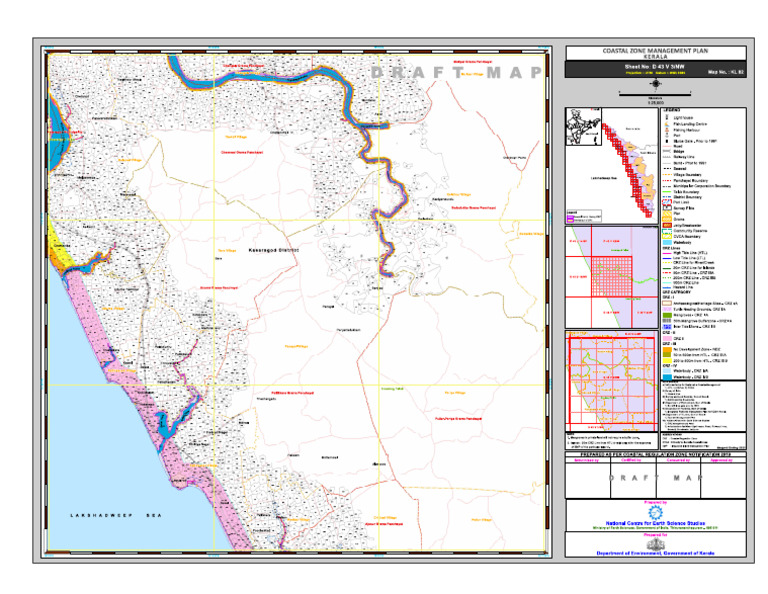Click the CRZ II pink legend swatch
Viewport: 768px width, 594px height.
pyautogui.click(x=667, y=339)
